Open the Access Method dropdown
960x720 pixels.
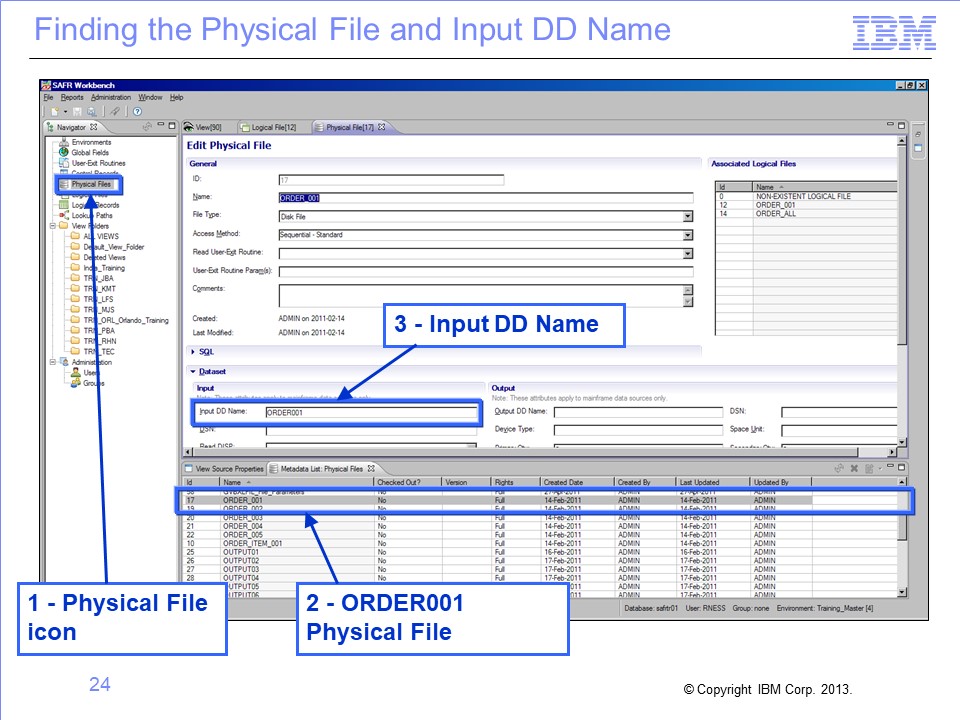click(x=688, y=235)
